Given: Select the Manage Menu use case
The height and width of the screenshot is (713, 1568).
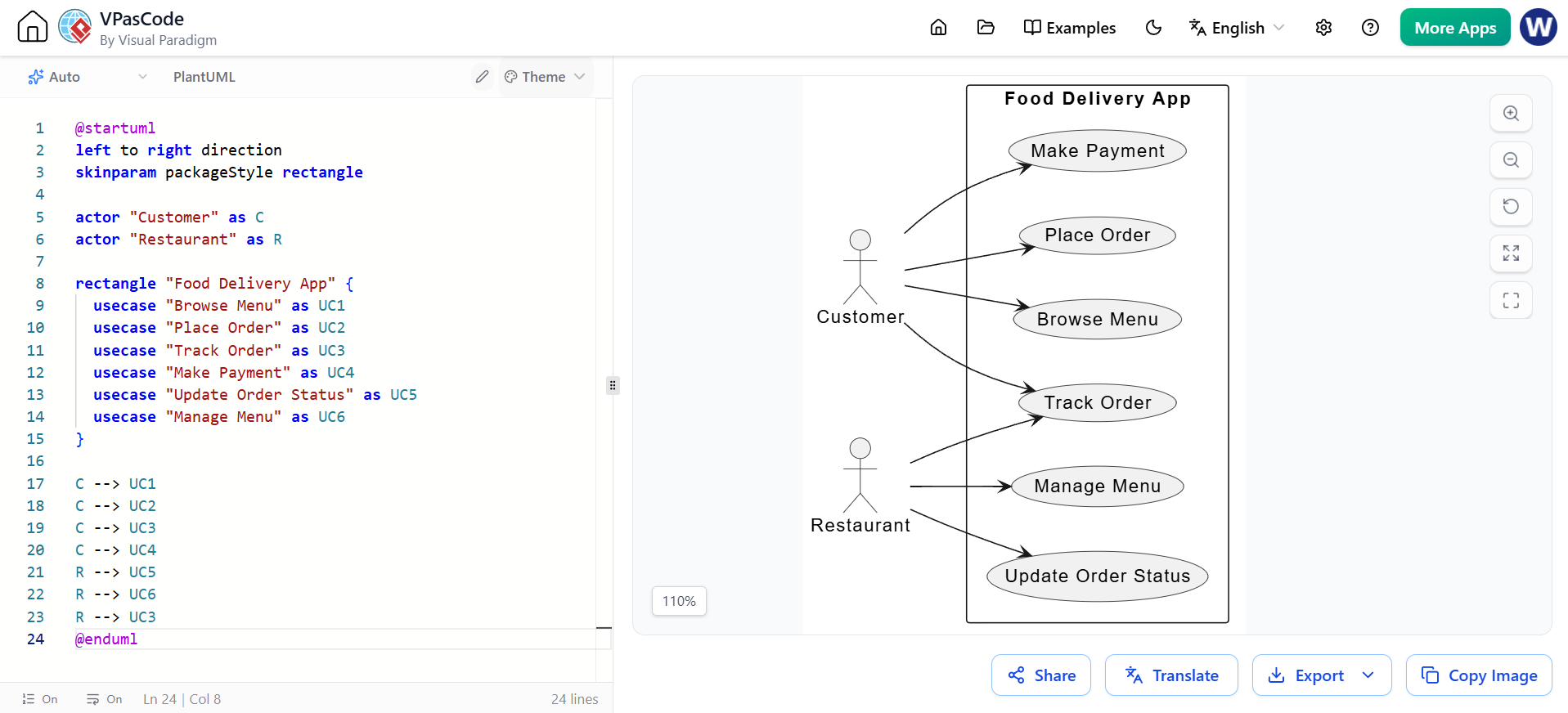Looking at the screenshot, I should click(1098, 487).
